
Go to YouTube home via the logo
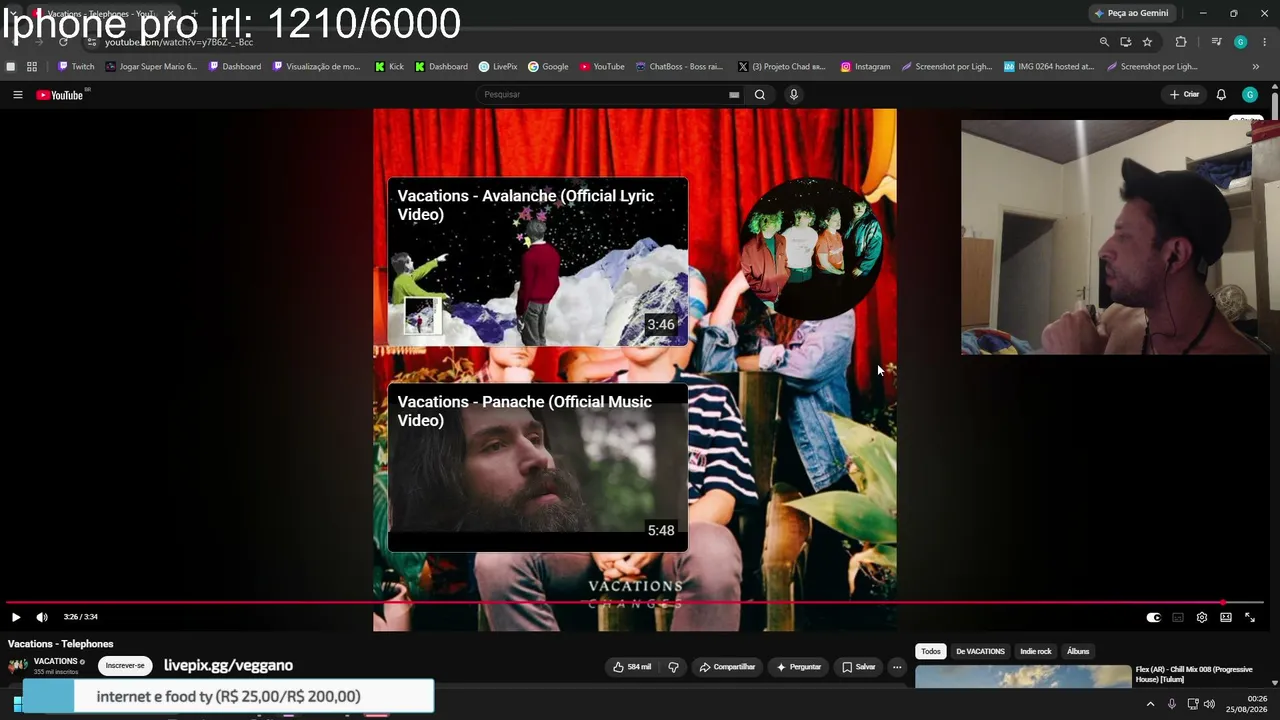click(60, 95)
